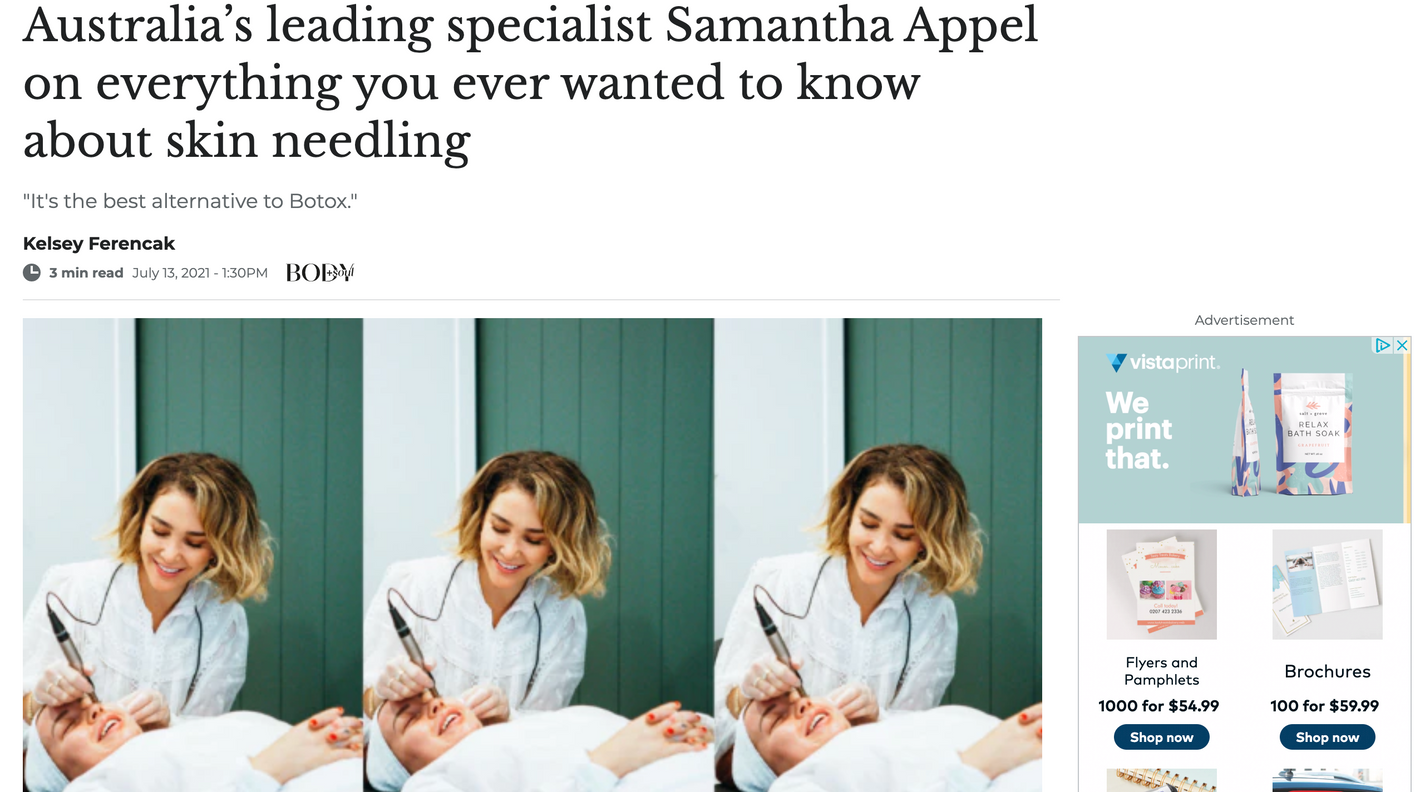Open author Kelsey Ferencak's profile
The image size is (1420, 792).
(x=99, y=243)
